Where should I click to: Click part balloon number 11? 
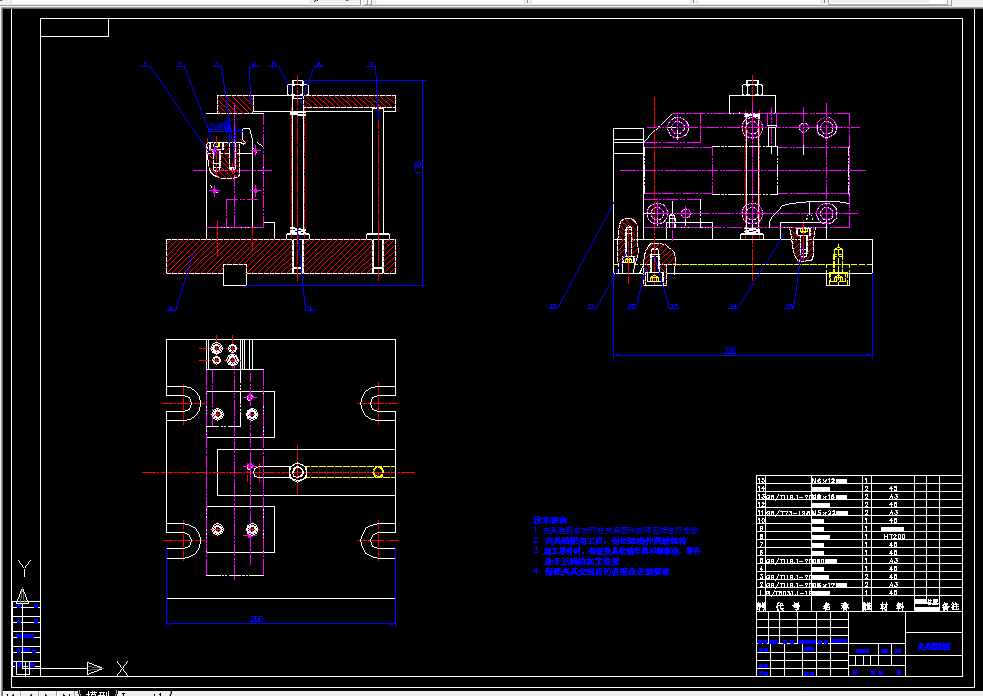(591, 307)
